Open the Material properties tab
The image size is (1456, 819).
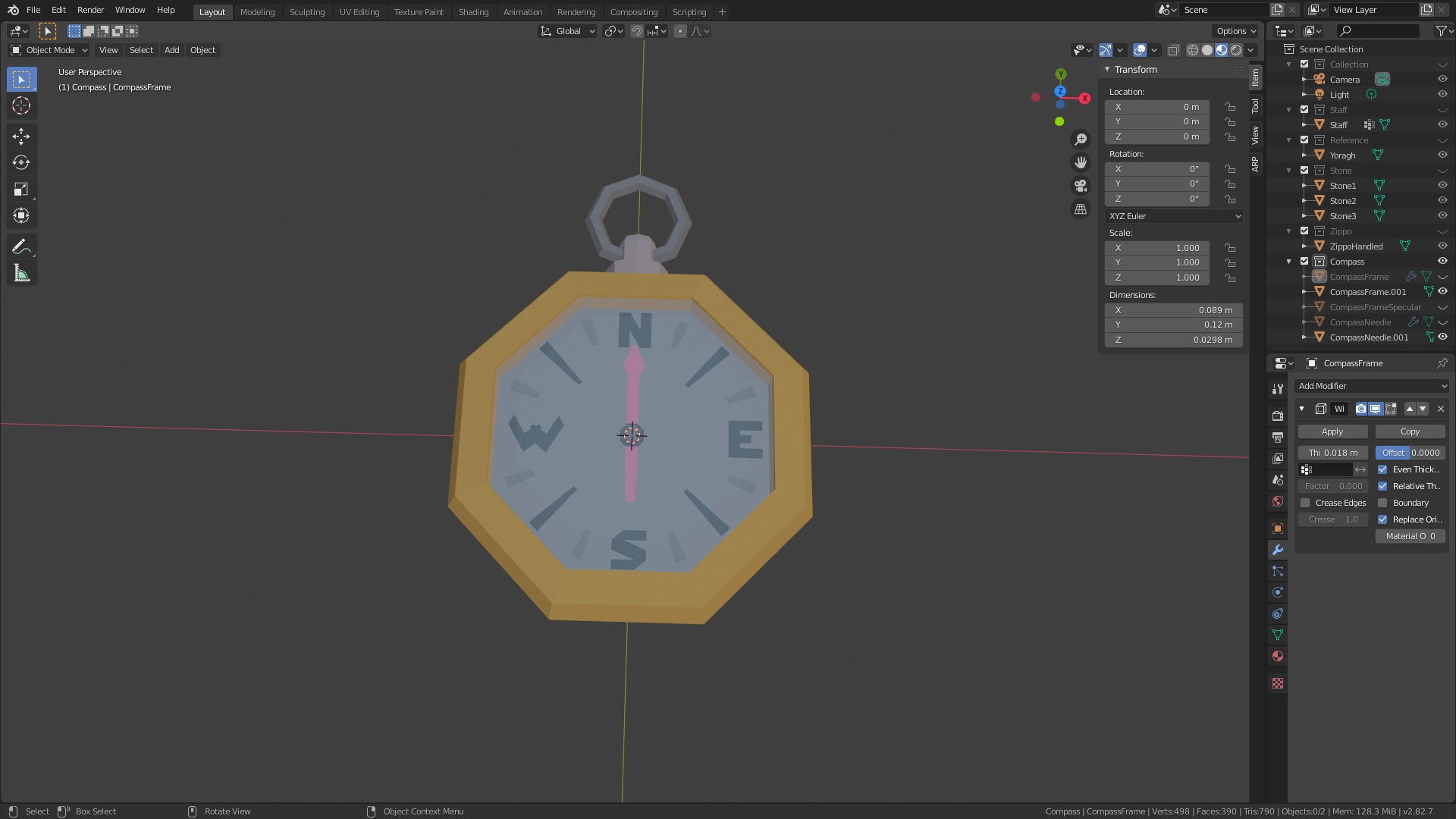tap(1278, 656)
